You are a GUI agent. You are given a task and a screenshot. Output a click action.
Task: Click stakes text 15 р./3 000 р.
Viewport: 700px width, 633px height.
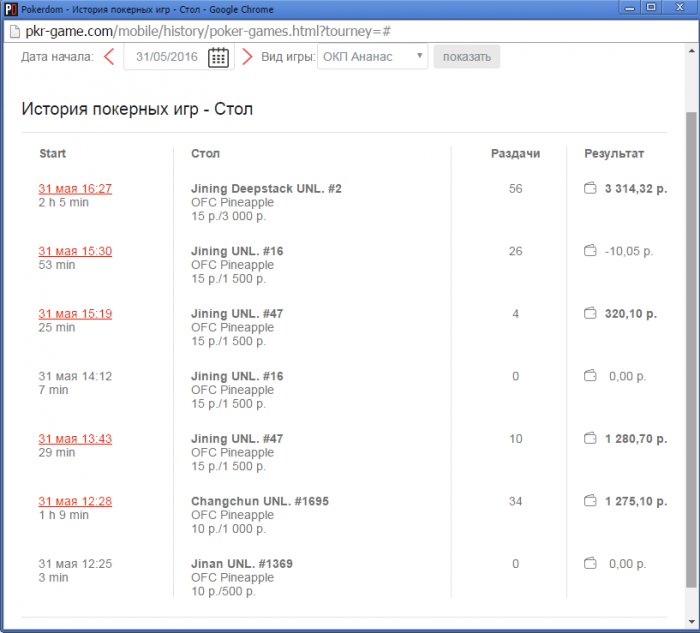[x=228, y=216]
